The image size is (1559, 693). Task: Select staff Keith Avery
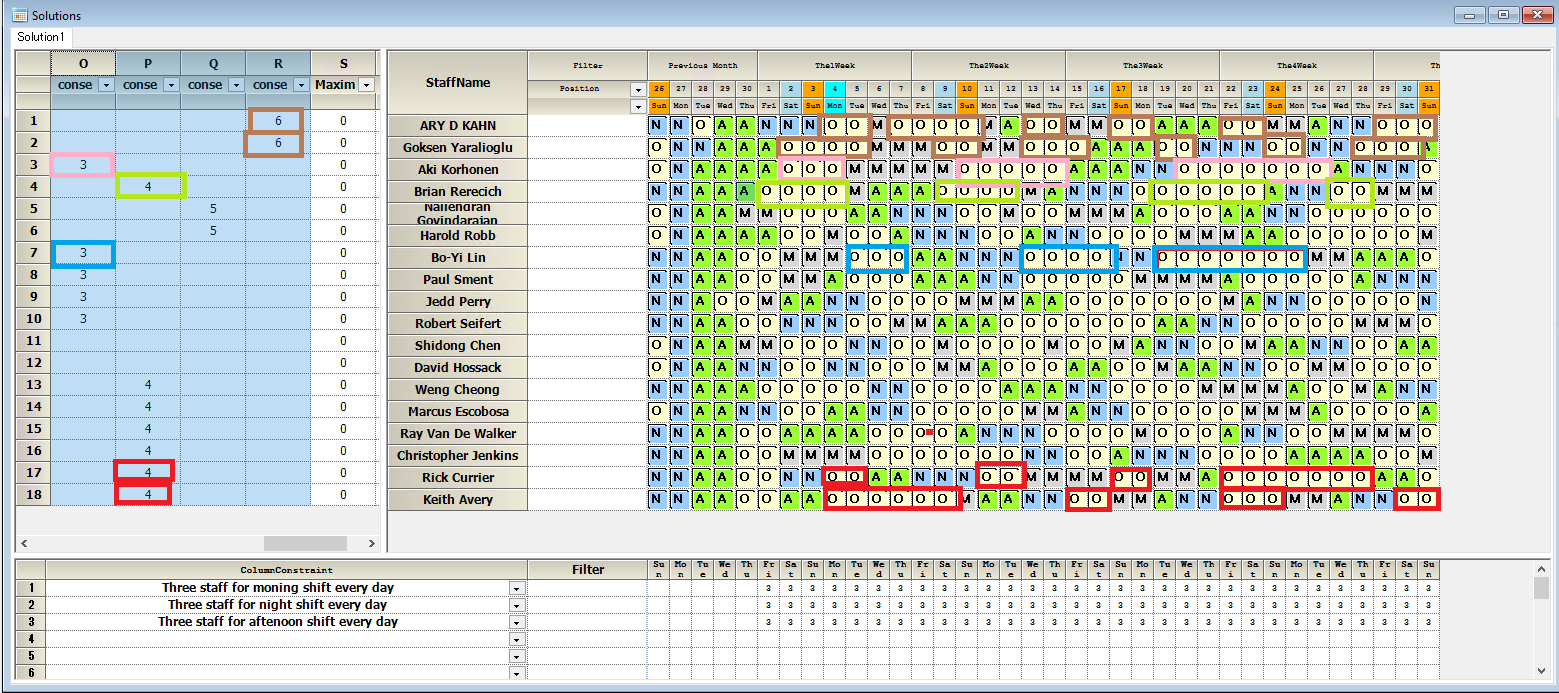458,499
